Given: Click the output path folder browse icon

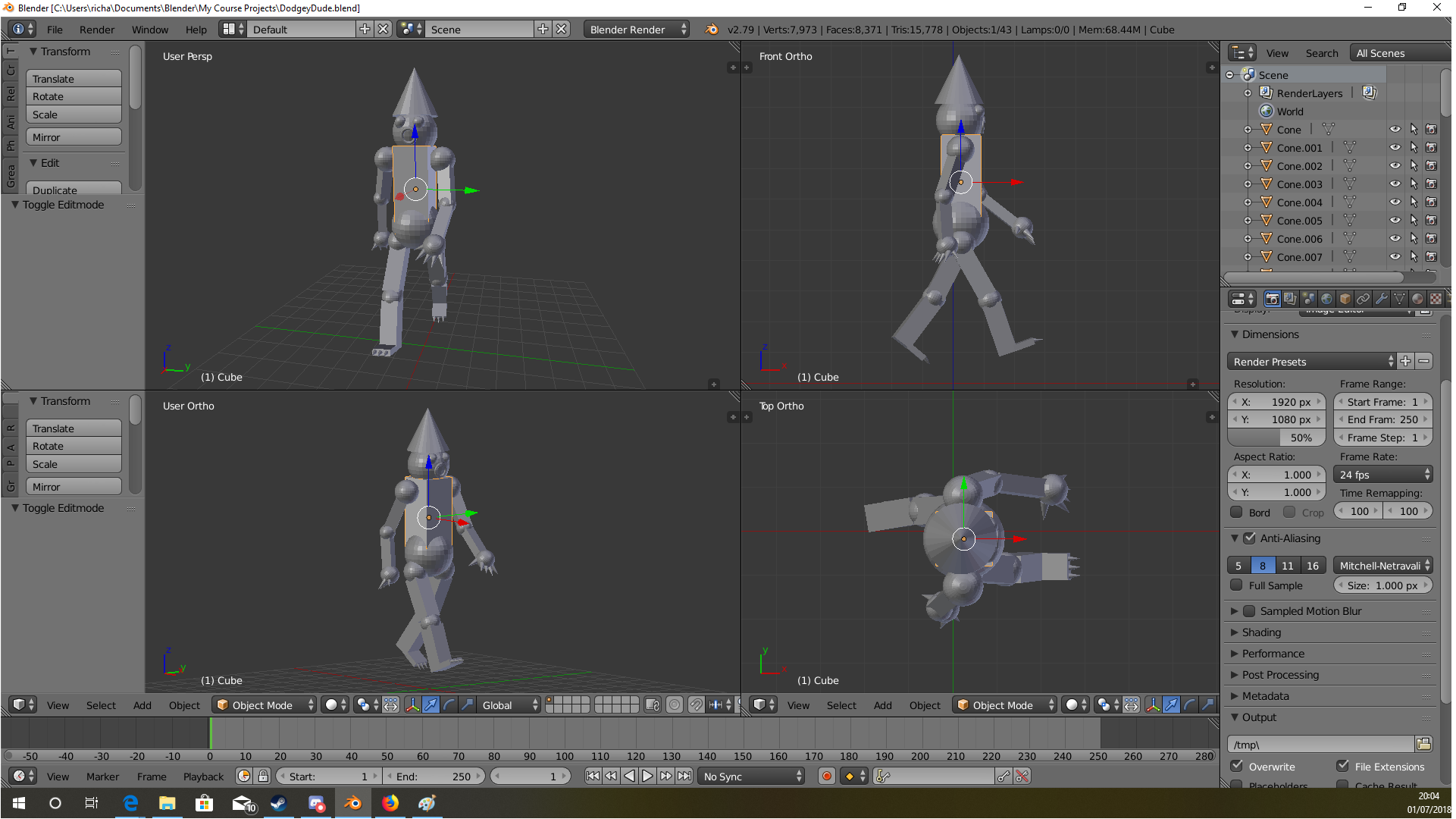Looking at the screenshot, I should point(1424,745).
